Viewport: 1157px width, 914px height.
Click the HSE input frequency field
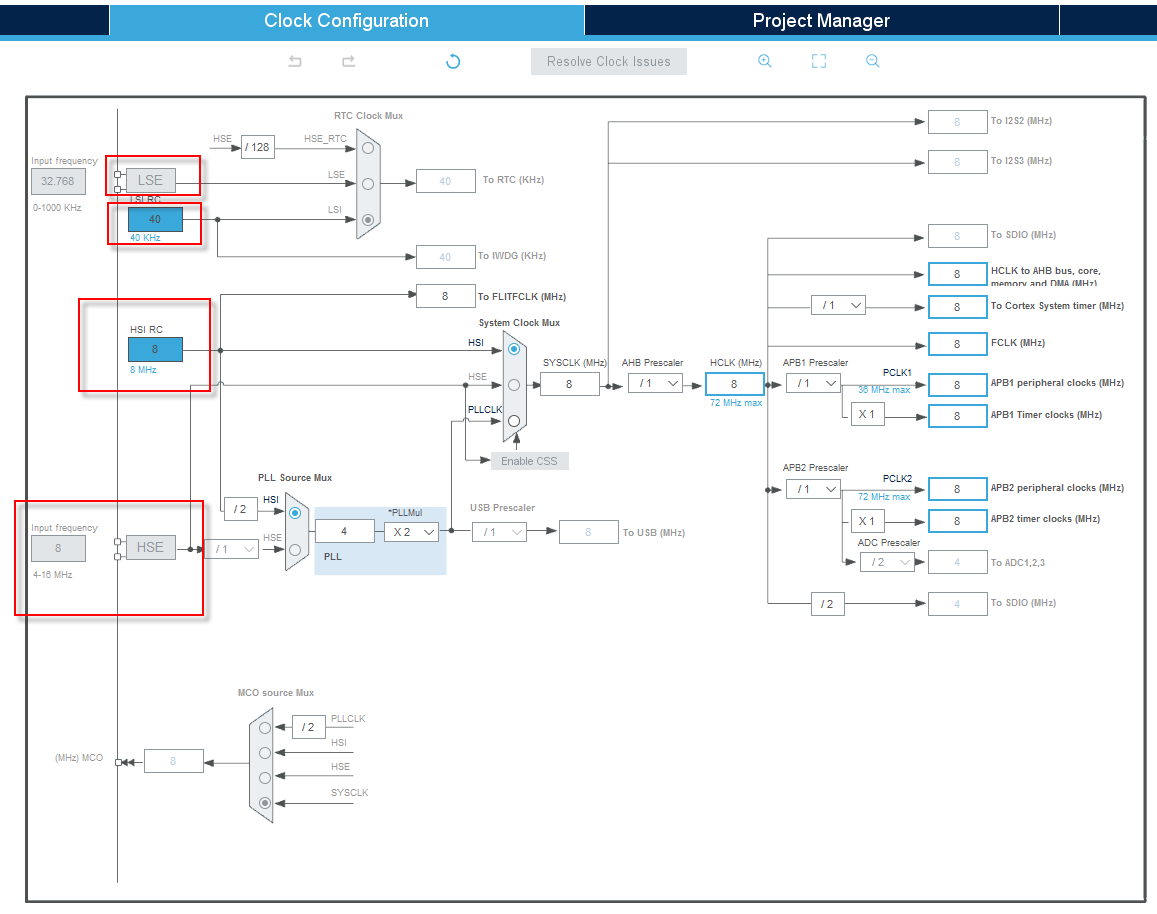[x=58, y=548]
